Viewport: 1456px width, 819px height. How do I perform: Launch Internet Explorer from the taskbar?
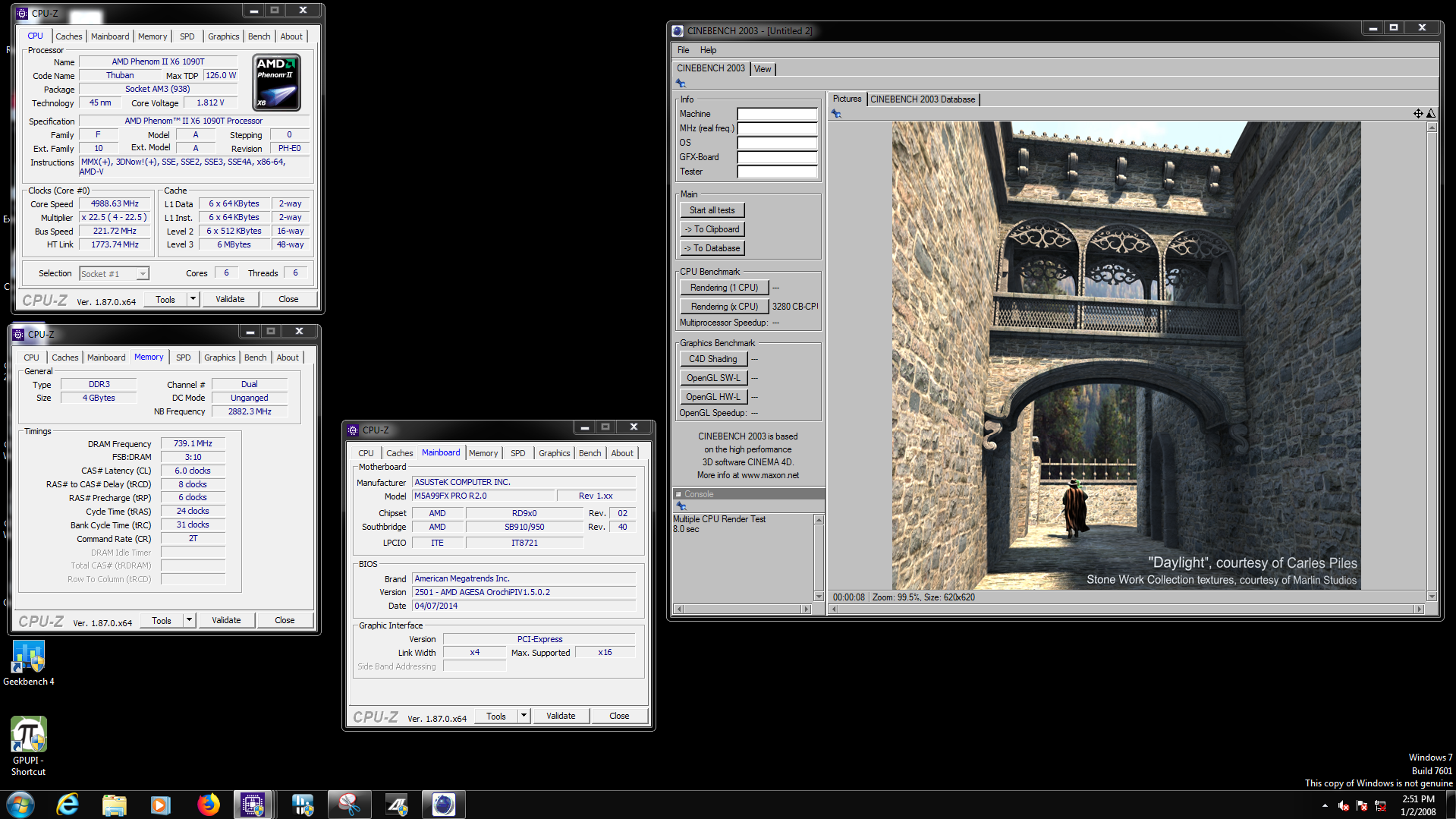coord(68,805)
